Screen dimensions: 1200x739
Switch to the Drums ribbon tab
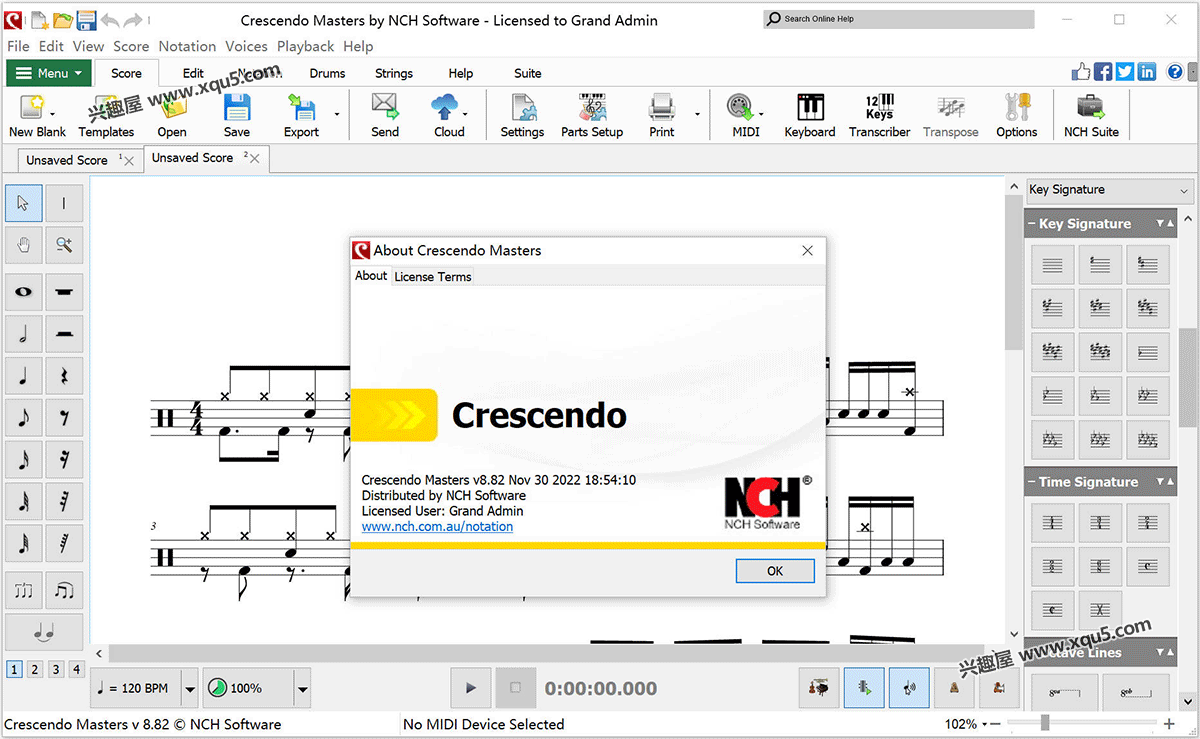tap(327, 73)
